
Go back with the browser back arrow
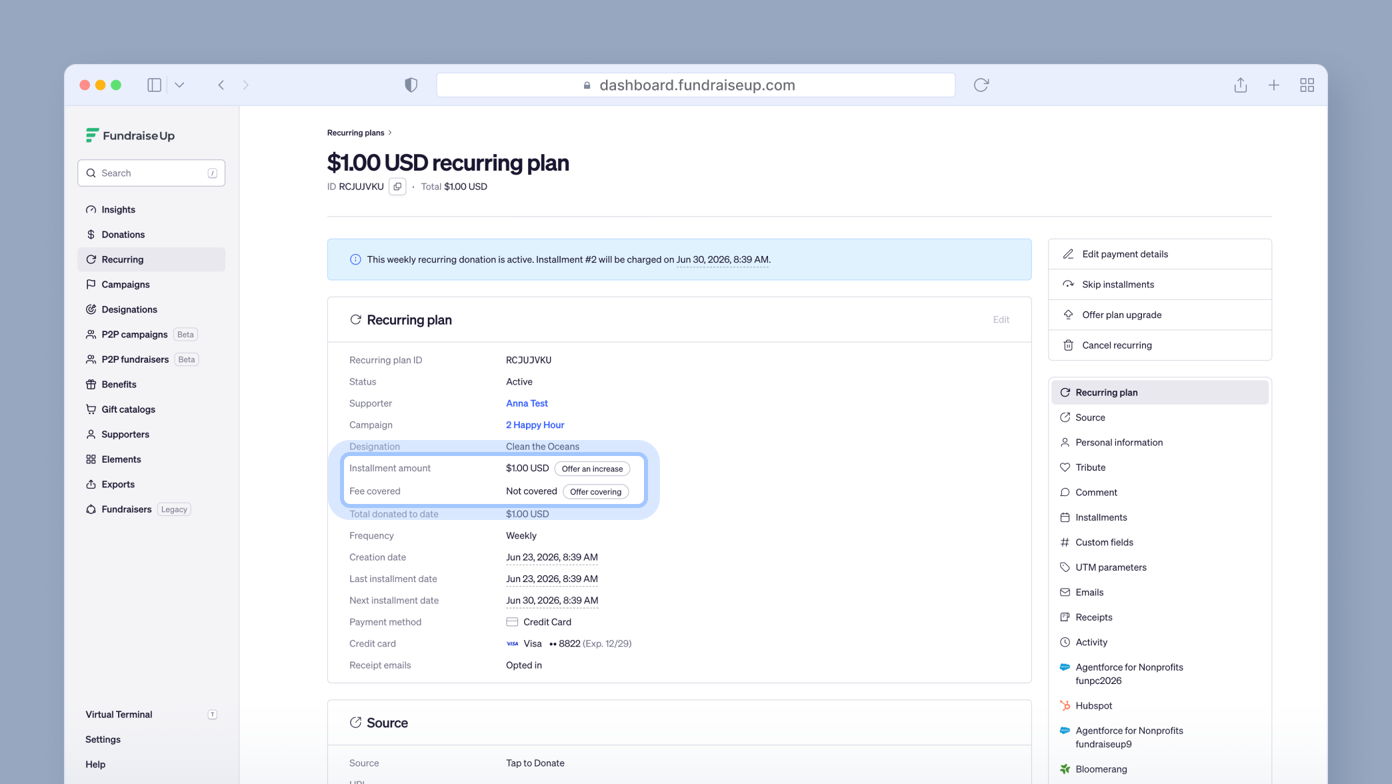point(221,85)
